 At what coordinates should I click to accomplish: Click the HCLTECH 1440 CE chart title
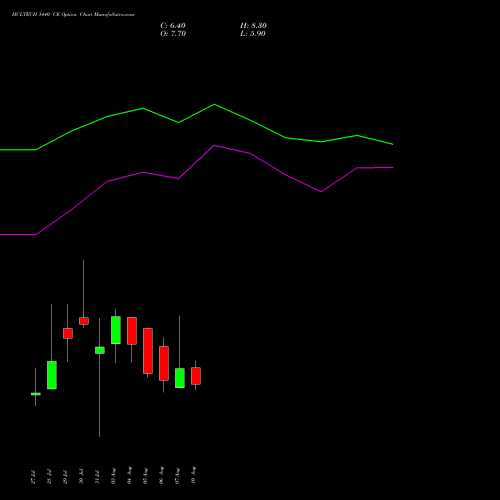tap(73, 15)
